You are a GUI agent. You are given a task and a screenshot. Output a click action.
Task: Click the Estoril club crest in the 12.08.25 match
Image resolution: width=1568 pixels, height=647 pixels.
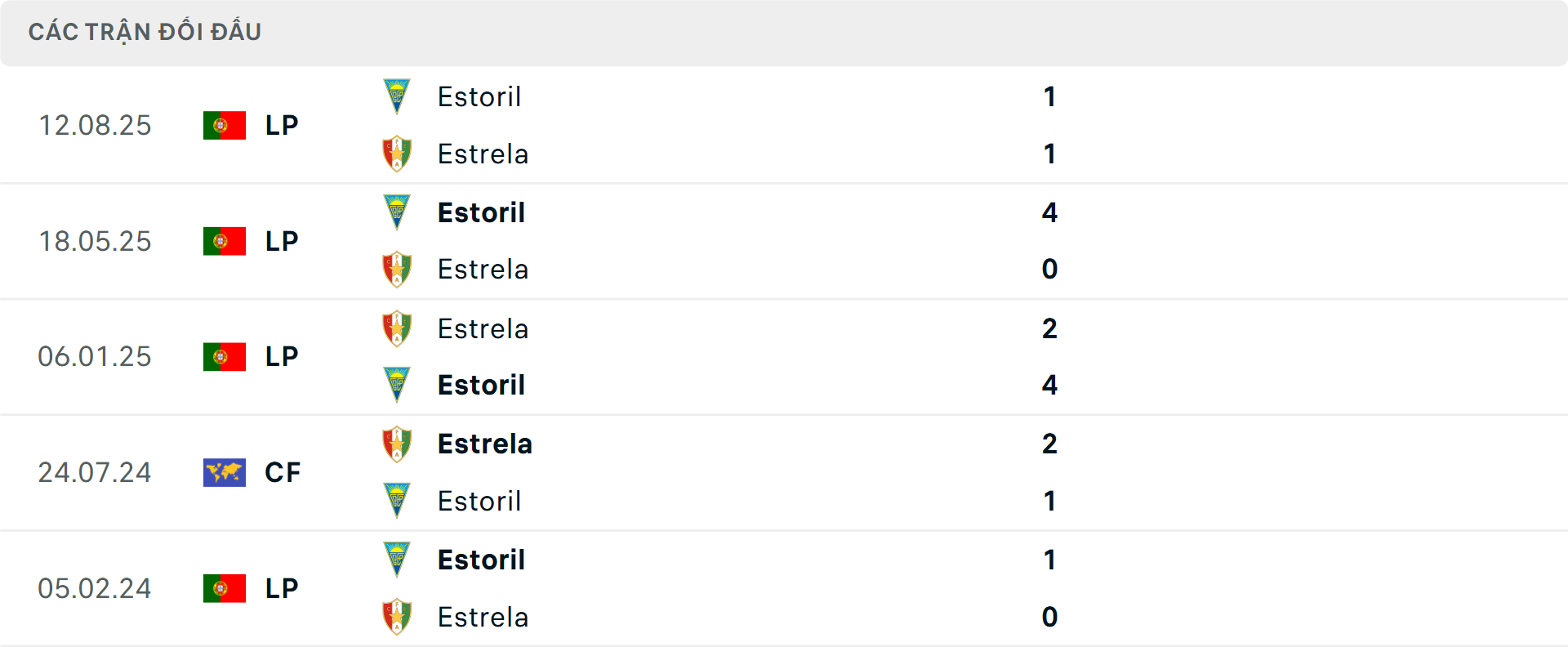coord(397,96)
